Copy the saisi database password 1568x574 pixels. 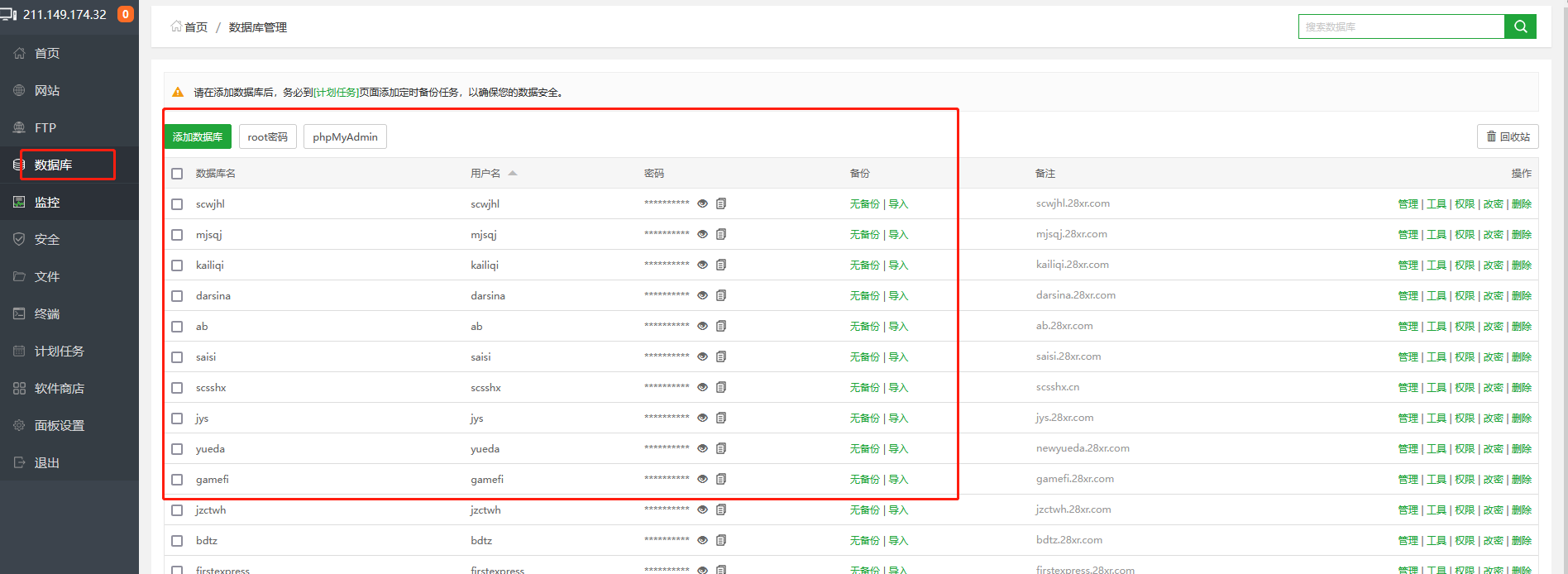[721, 356]
